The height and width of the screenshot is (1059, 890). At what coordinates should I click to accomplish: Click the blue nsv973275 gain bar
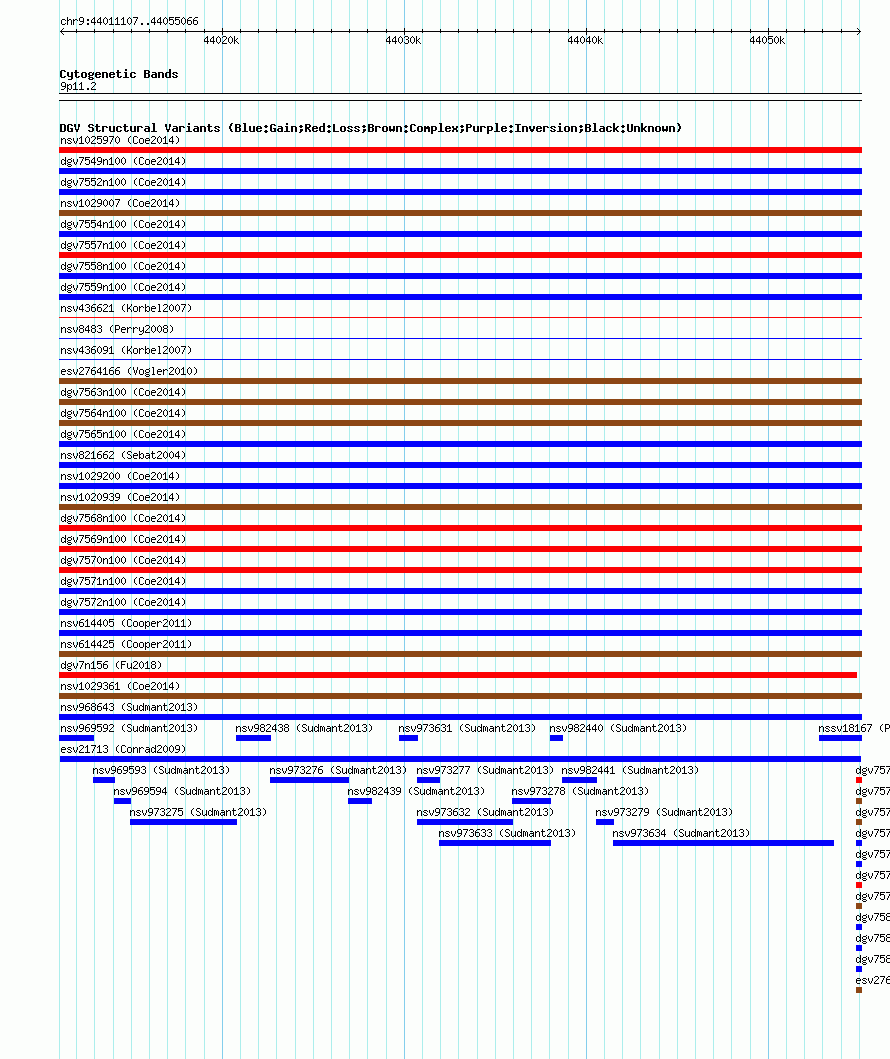(183, 822)
